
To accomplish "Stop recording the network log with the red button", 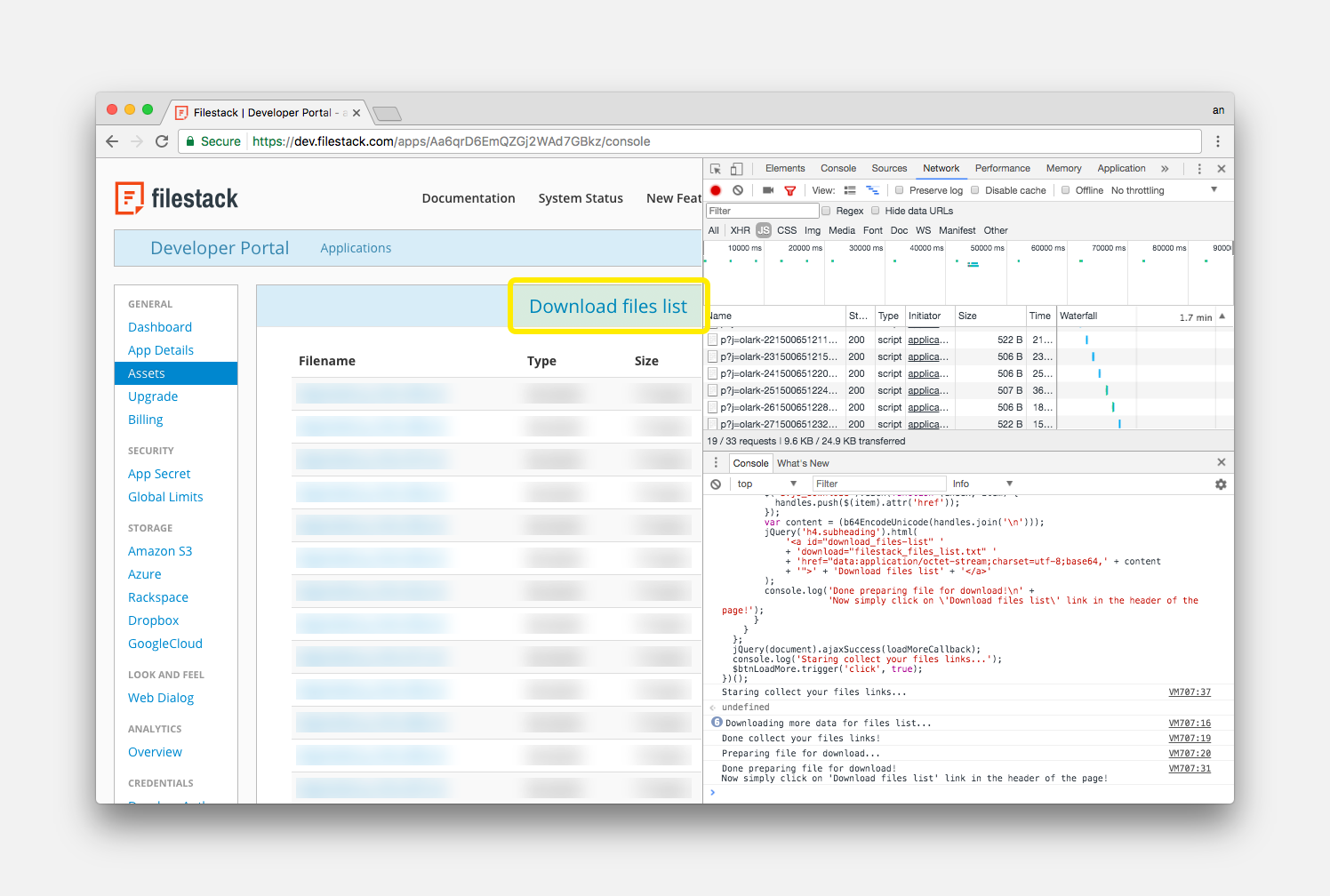I will pyautogui.click(x=716, y=190).
